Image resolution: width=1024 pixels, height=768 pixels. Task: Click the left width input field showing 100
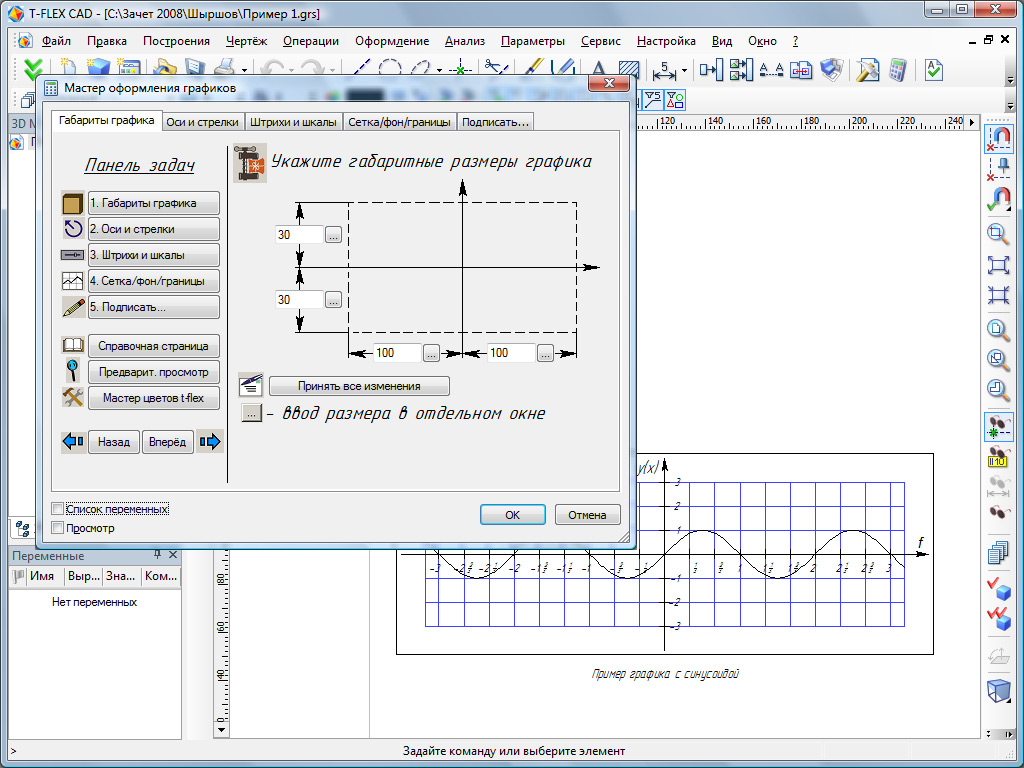coord(397,353)
